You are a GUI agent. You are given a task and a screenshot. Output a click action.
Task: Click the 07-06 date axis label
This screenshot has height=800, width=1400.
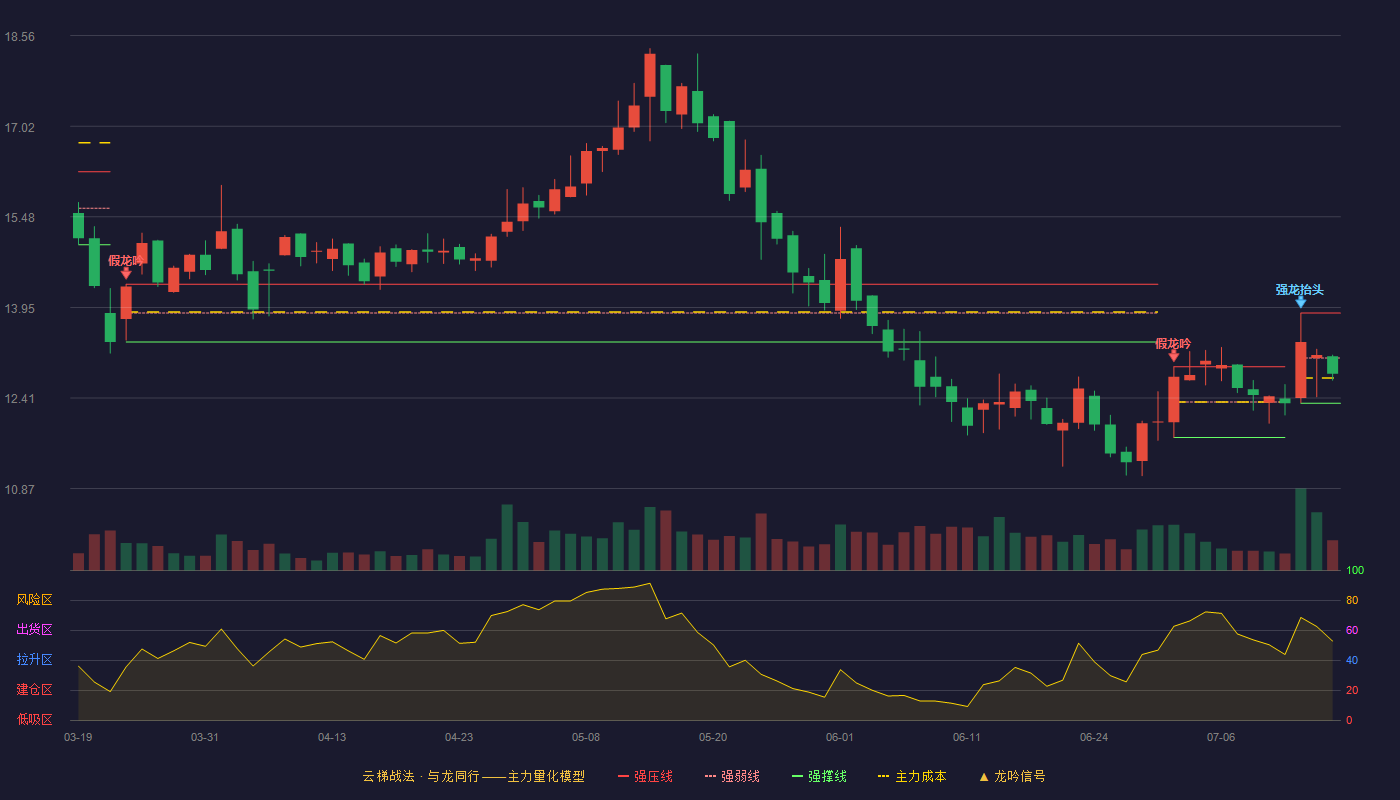[1221, 737]
